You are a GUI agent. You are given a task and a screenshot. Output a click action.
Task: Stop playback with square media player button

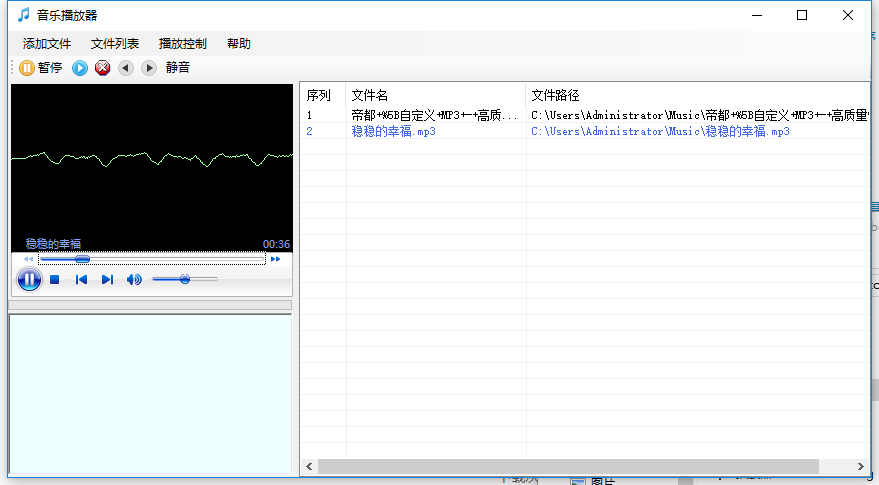coord(54,279)
